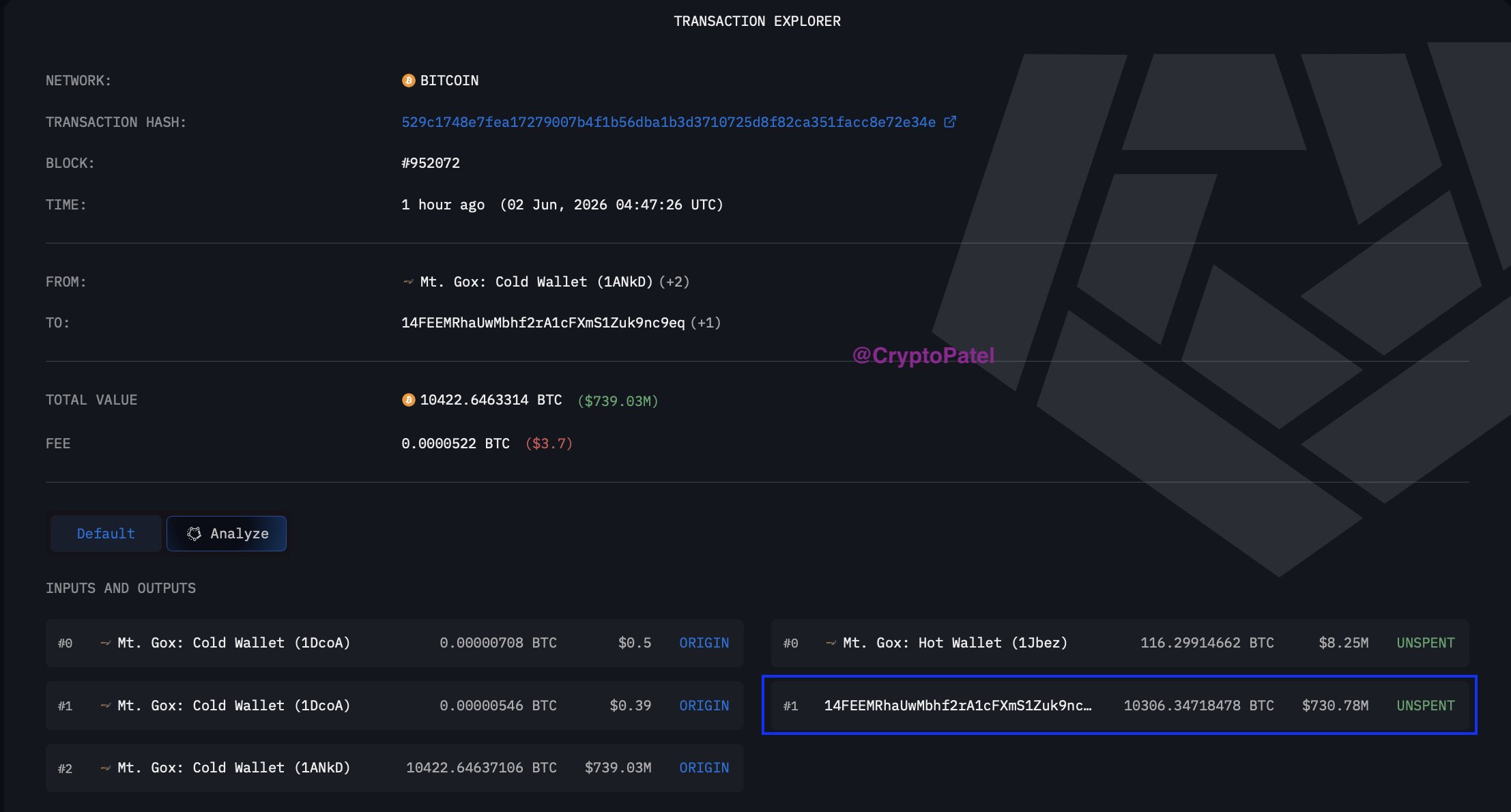Click the ($739.03M) total value in dollars

coord(618,401)
